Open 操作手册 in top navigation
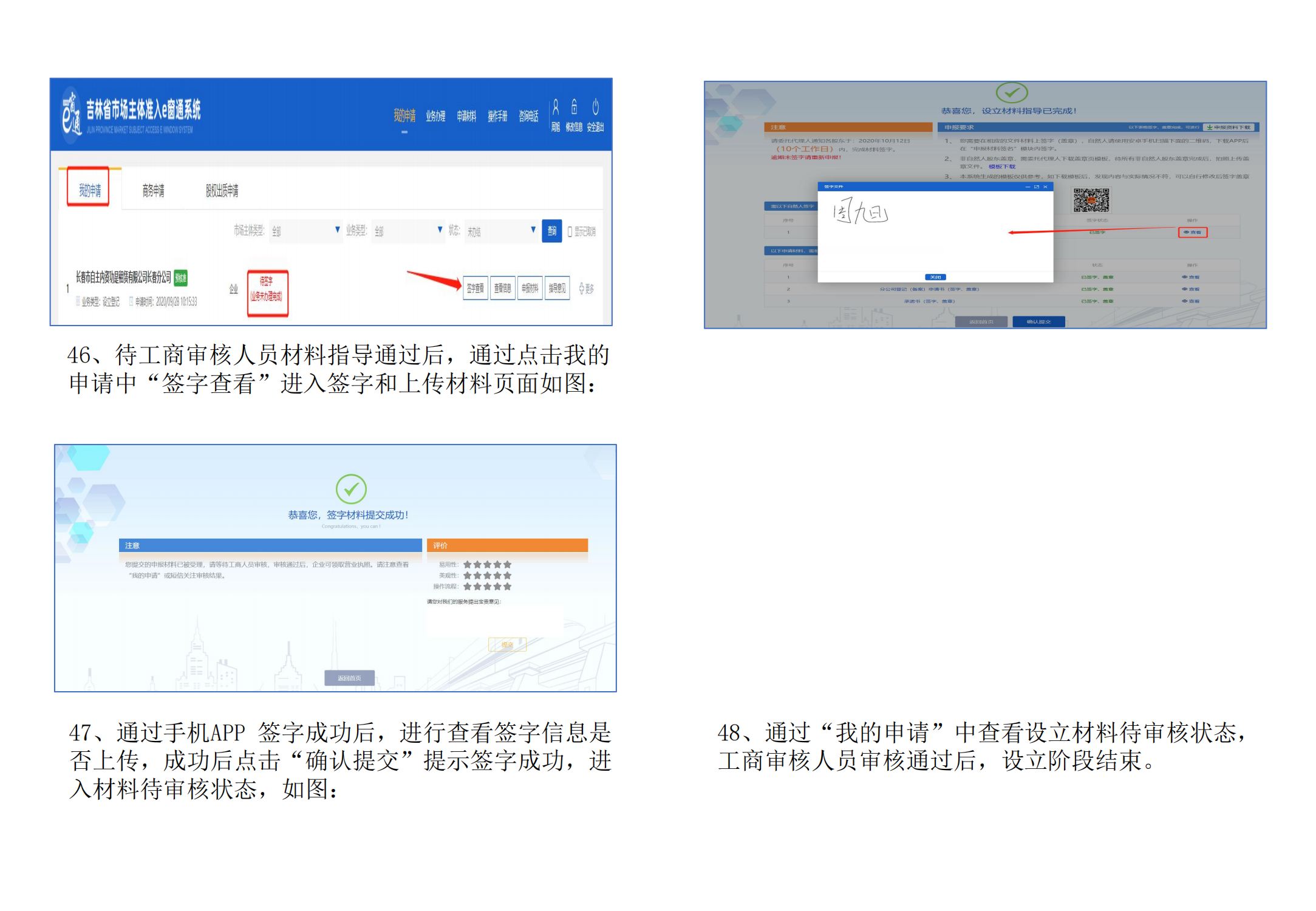This screenshot has height=911, width=1316. tap(497, 116)
